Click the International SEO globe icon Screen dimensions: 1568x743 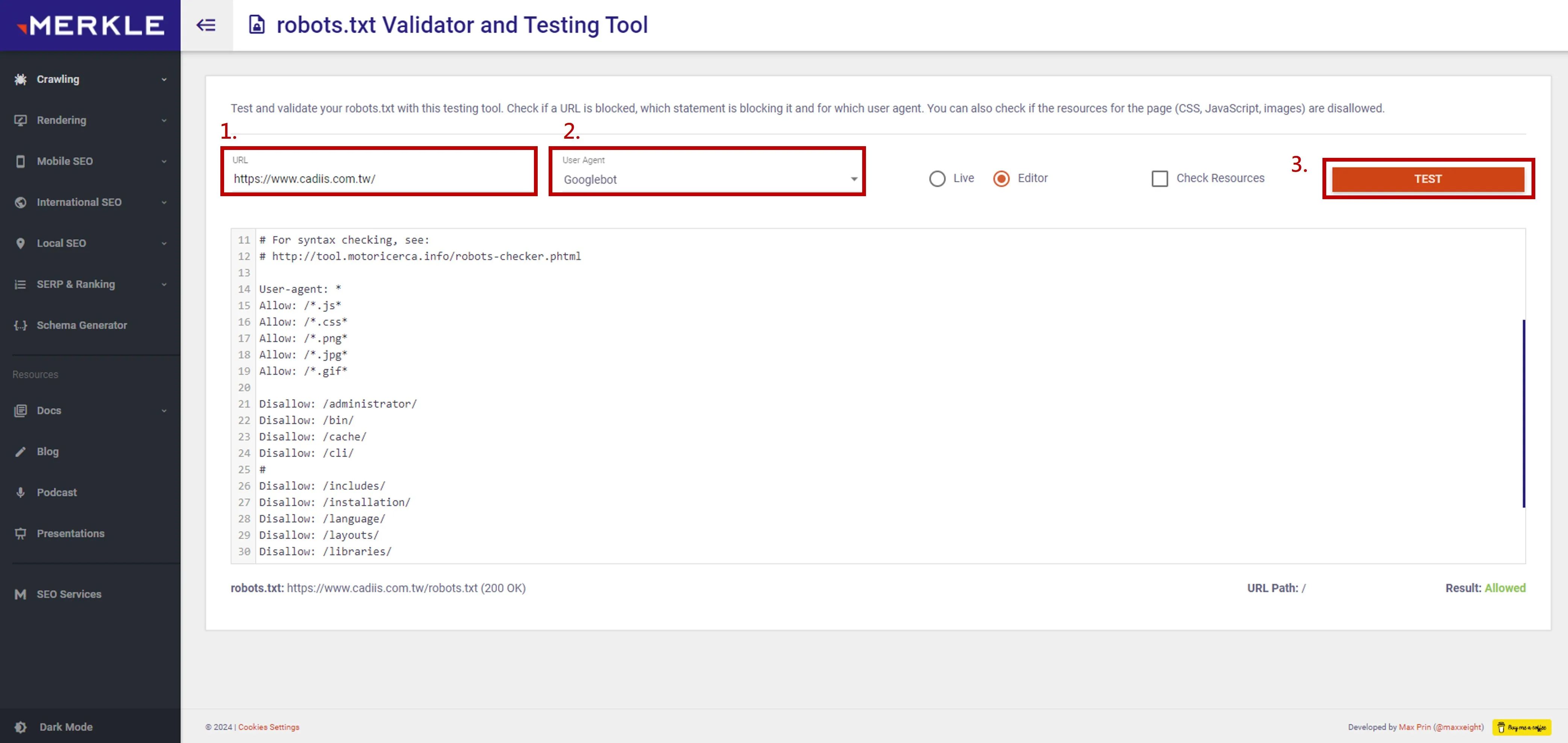point(21,202)
